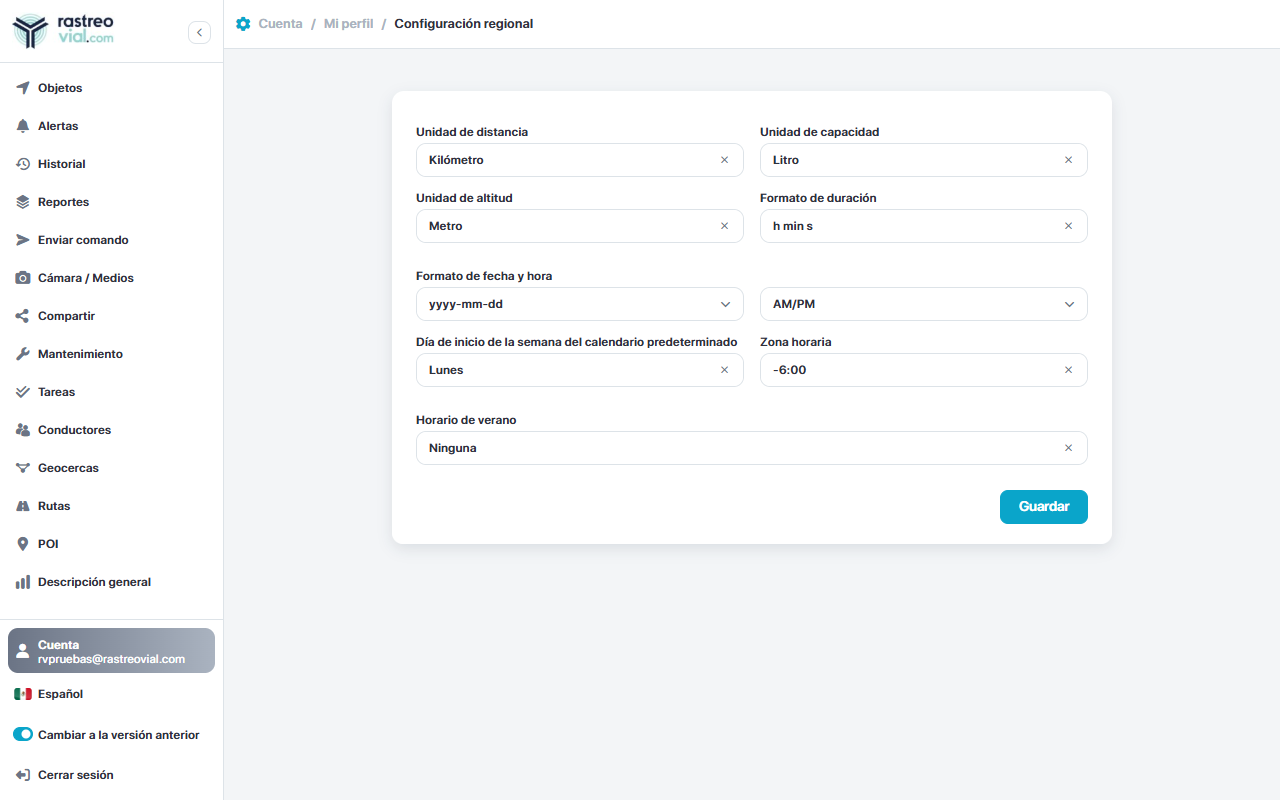Click the Historial clock icon

point(23,164)
